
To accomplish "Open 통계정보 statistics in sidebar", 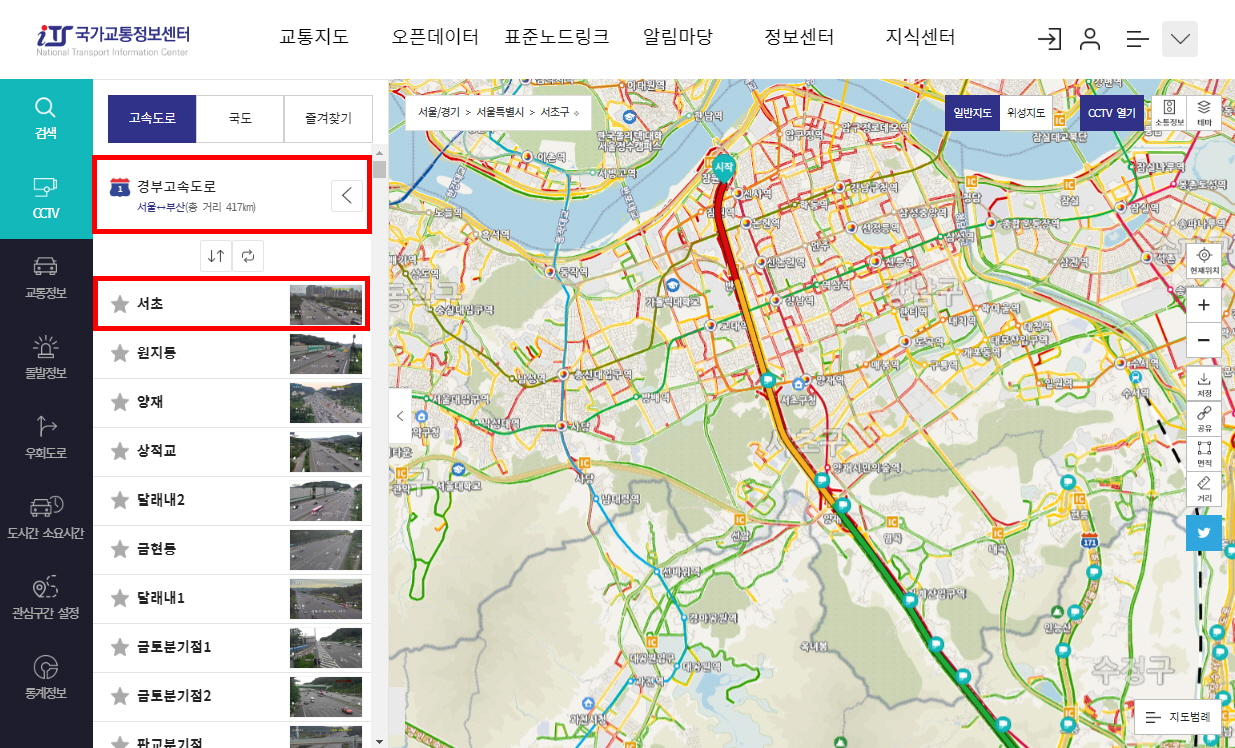I will pyautogui.click(x=46, y=678).
